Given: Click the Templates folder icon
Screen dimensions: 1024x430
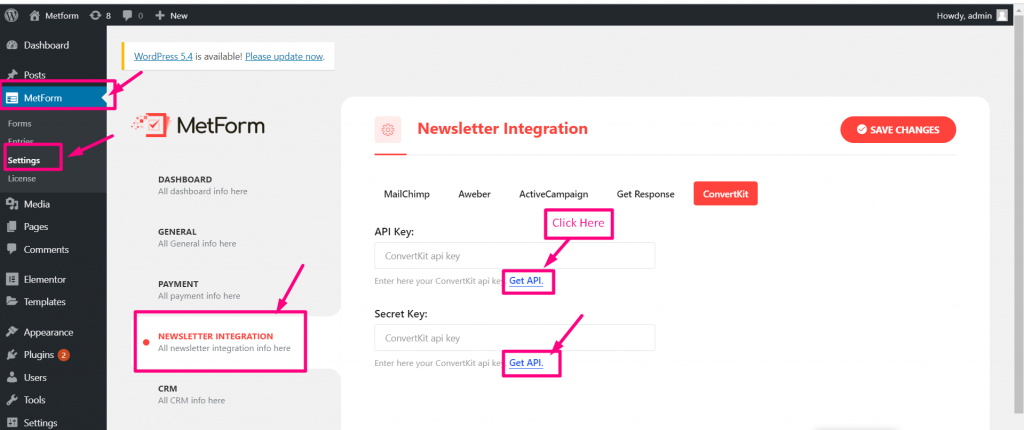Looking at the screenshot, I should point(12,302).
